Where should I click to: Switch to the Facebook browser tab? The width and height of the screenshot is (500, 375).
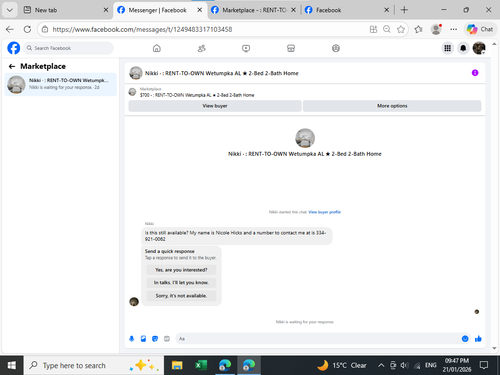(x=347, y=10)
